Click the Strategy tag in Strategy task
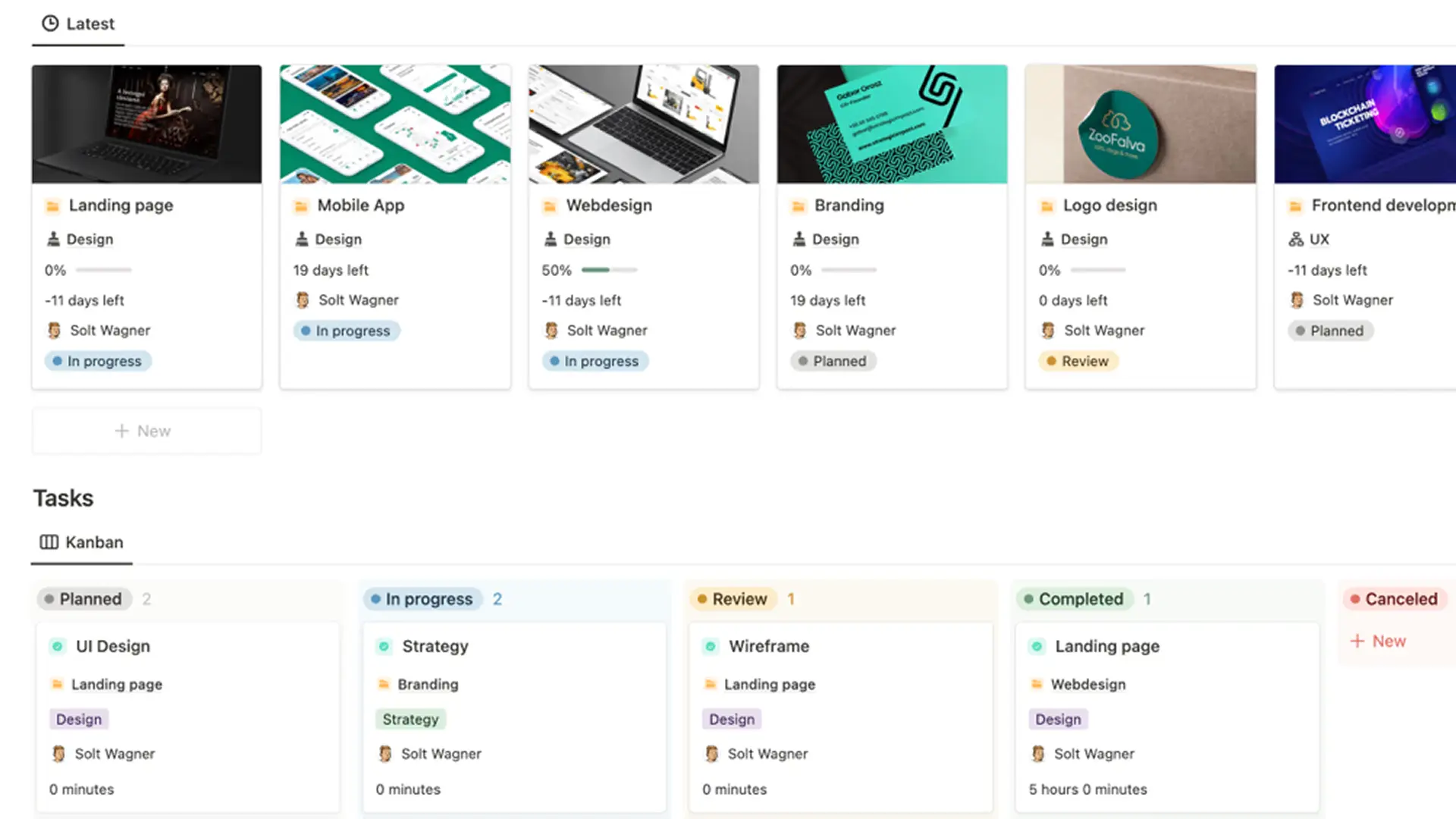1456x819 pixels. (410, 719)
